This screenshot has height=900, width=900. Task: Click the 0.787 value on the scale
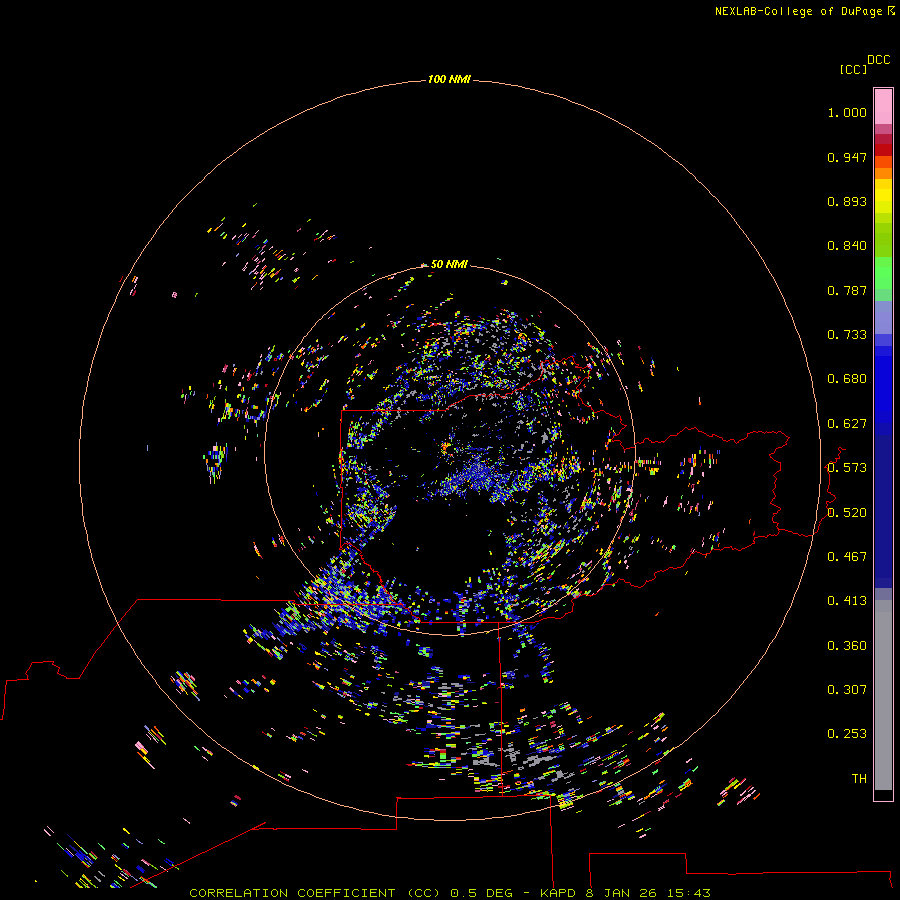tap(847, 290)
